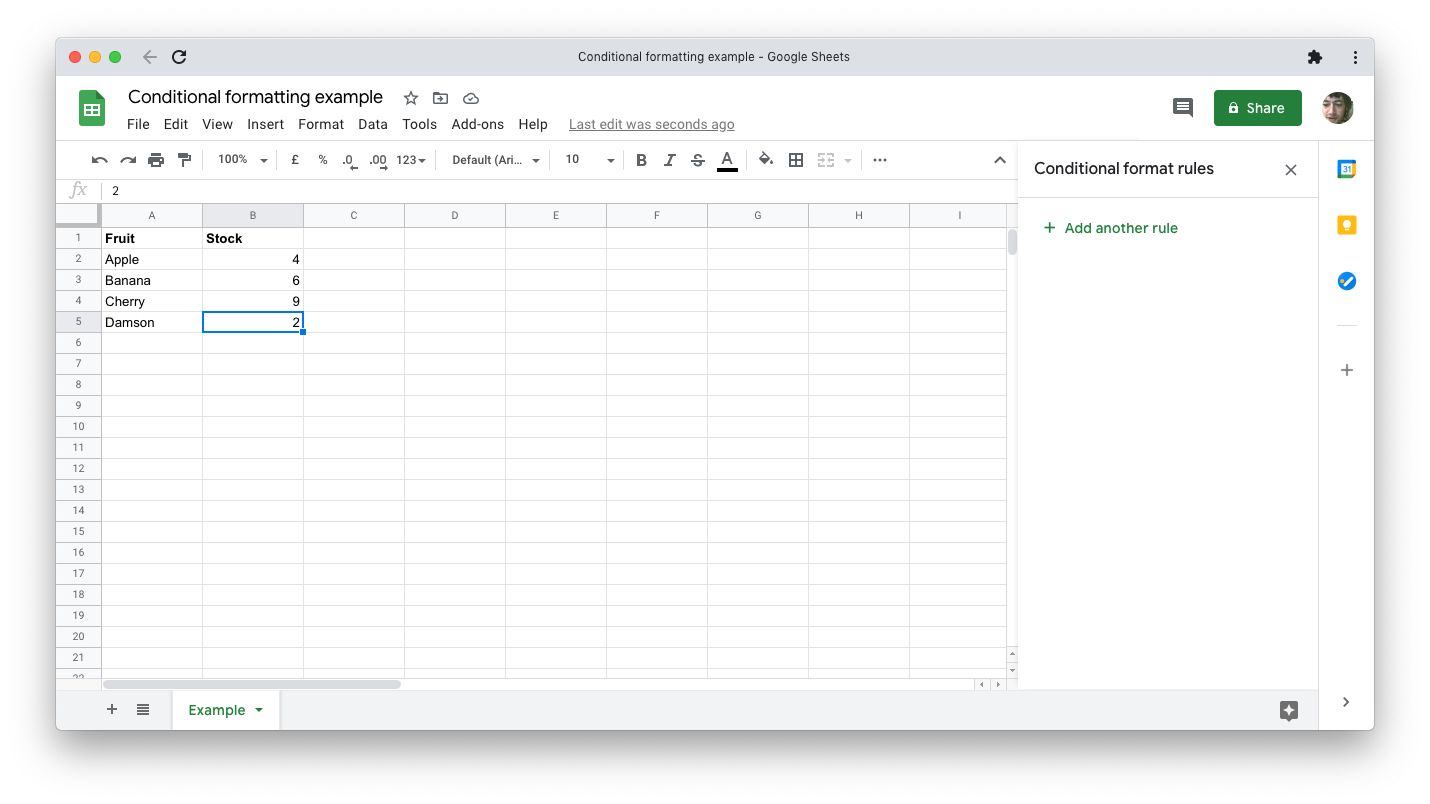1430x804 pixels.
Task: Star this spreadsheet document
Action: pyautogui.click(x=410, y=98)
